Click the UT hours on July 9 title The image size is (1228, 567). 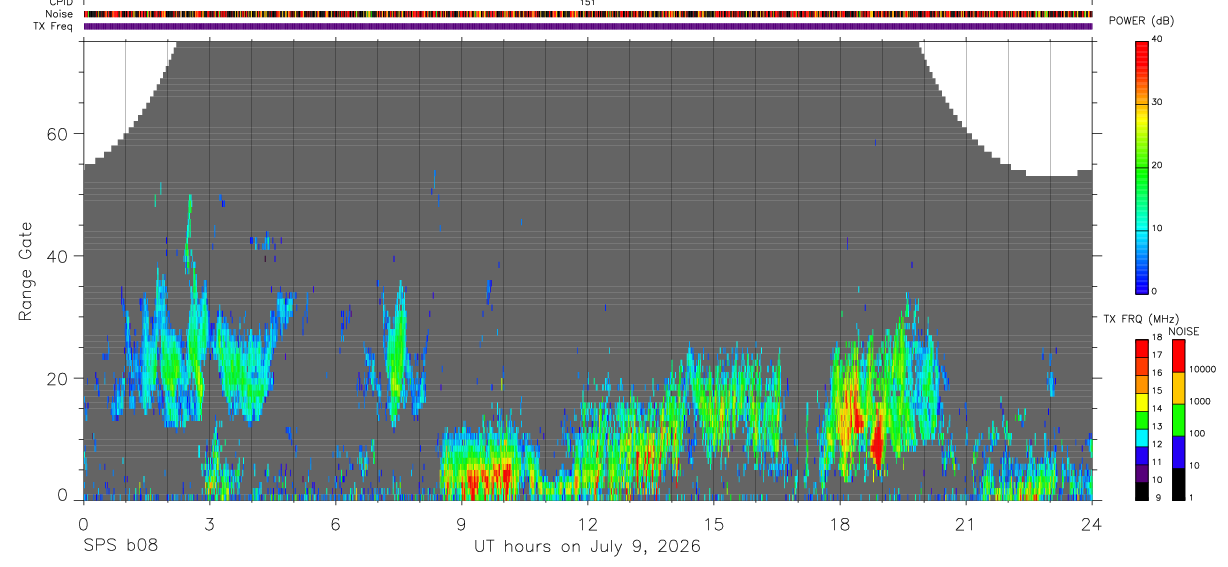[x=587, y=547]
